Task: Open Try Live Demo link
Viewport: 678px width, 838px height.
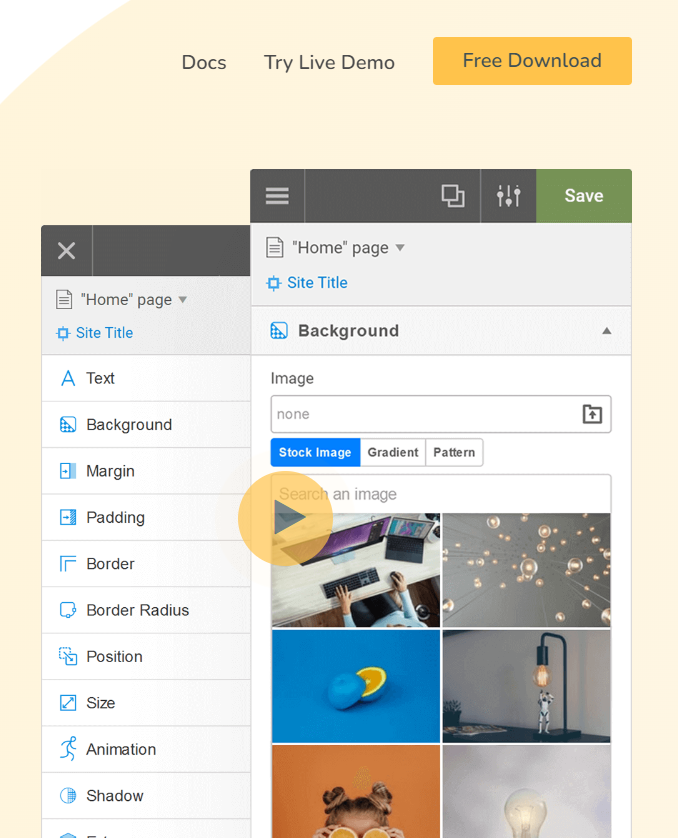Action: (329, 63)
